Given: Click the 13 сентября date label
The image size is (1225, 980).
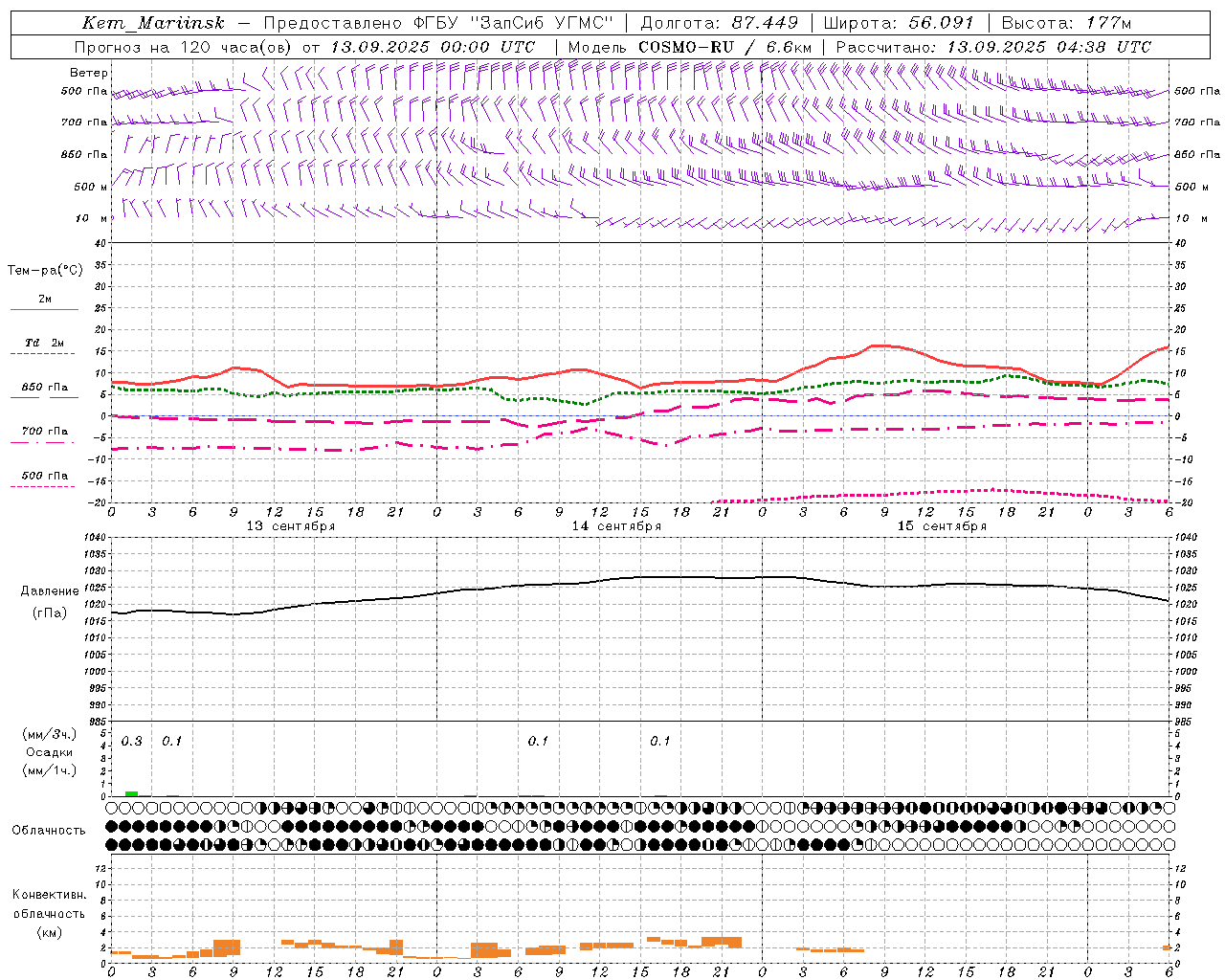Looking at the screenshot, I should (291, 526).
